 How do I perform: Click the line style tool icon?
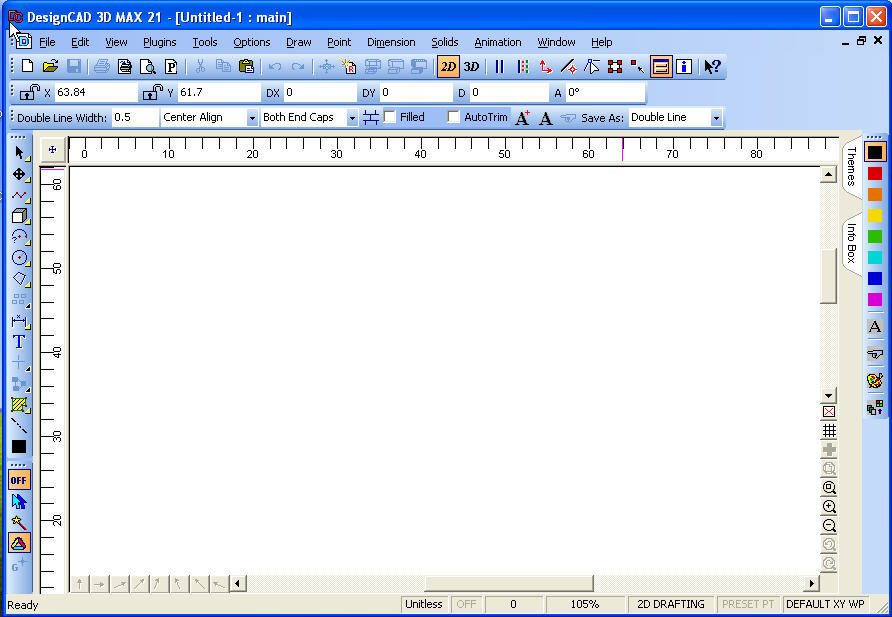tap(19, 425)
